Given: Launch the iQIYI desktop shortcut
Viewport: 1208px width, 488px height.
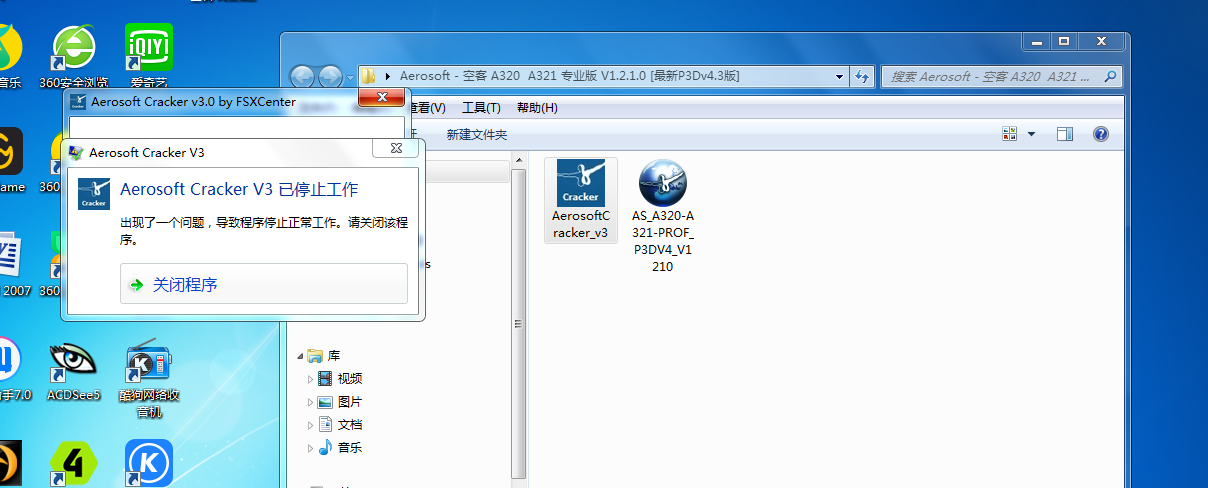Looking at the screenshot, I should click(149, 55).
